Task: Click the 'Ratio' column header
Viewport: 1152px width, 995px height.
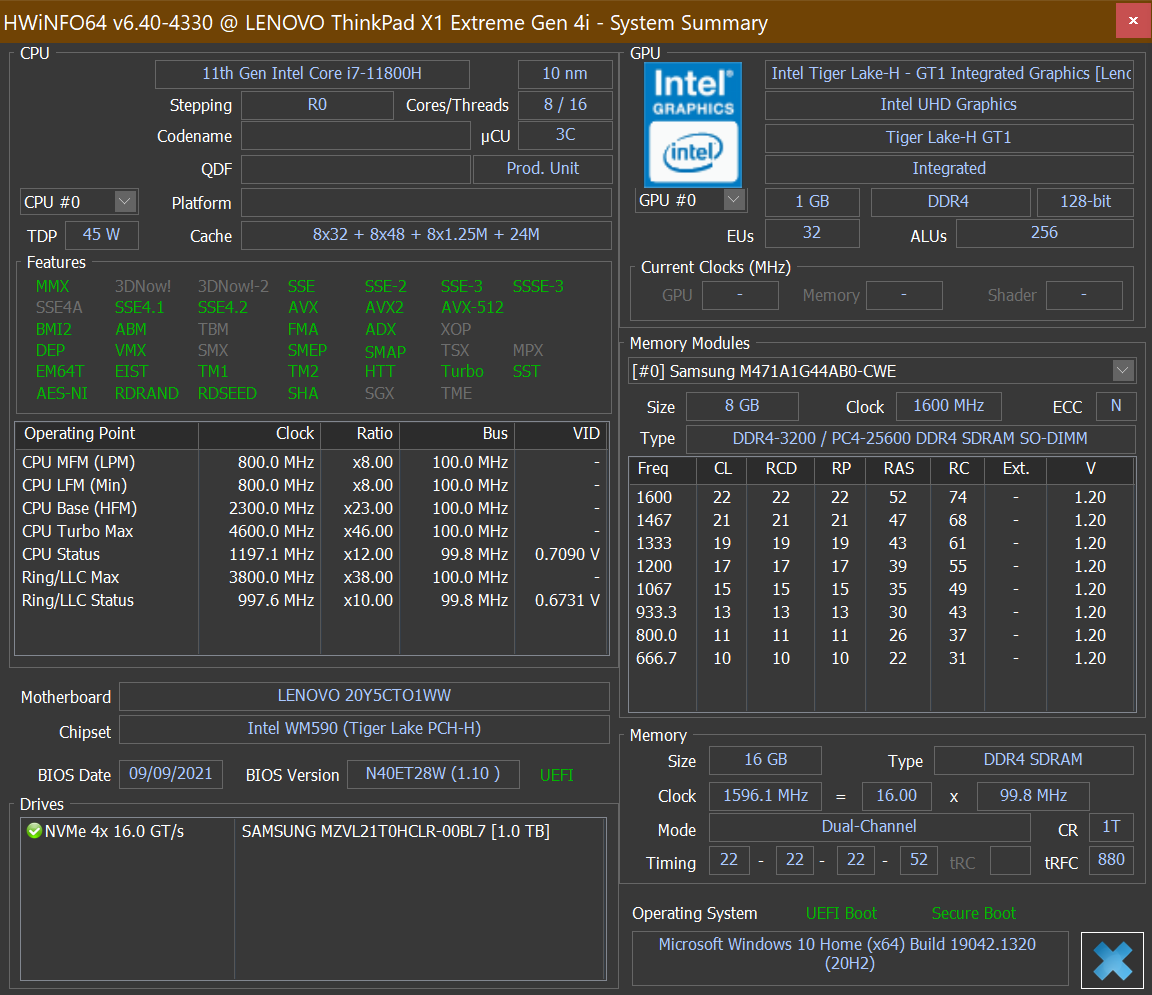Action: pyautogui.click(x=360, y=434)
